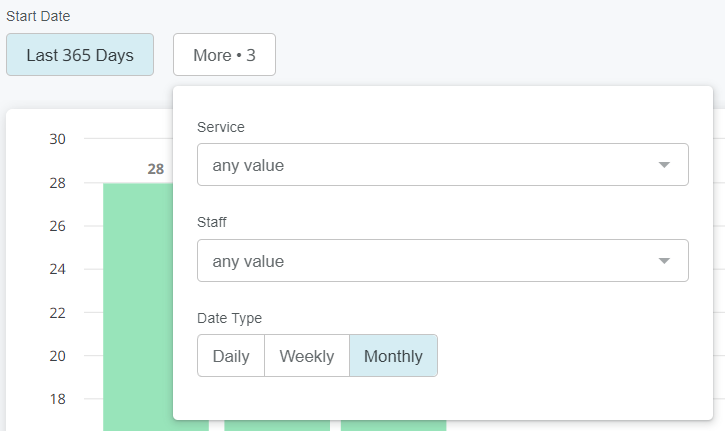This screenshot has height=431, width=725.
Task: Choose the Monthly date type
Action: [393, 356]
